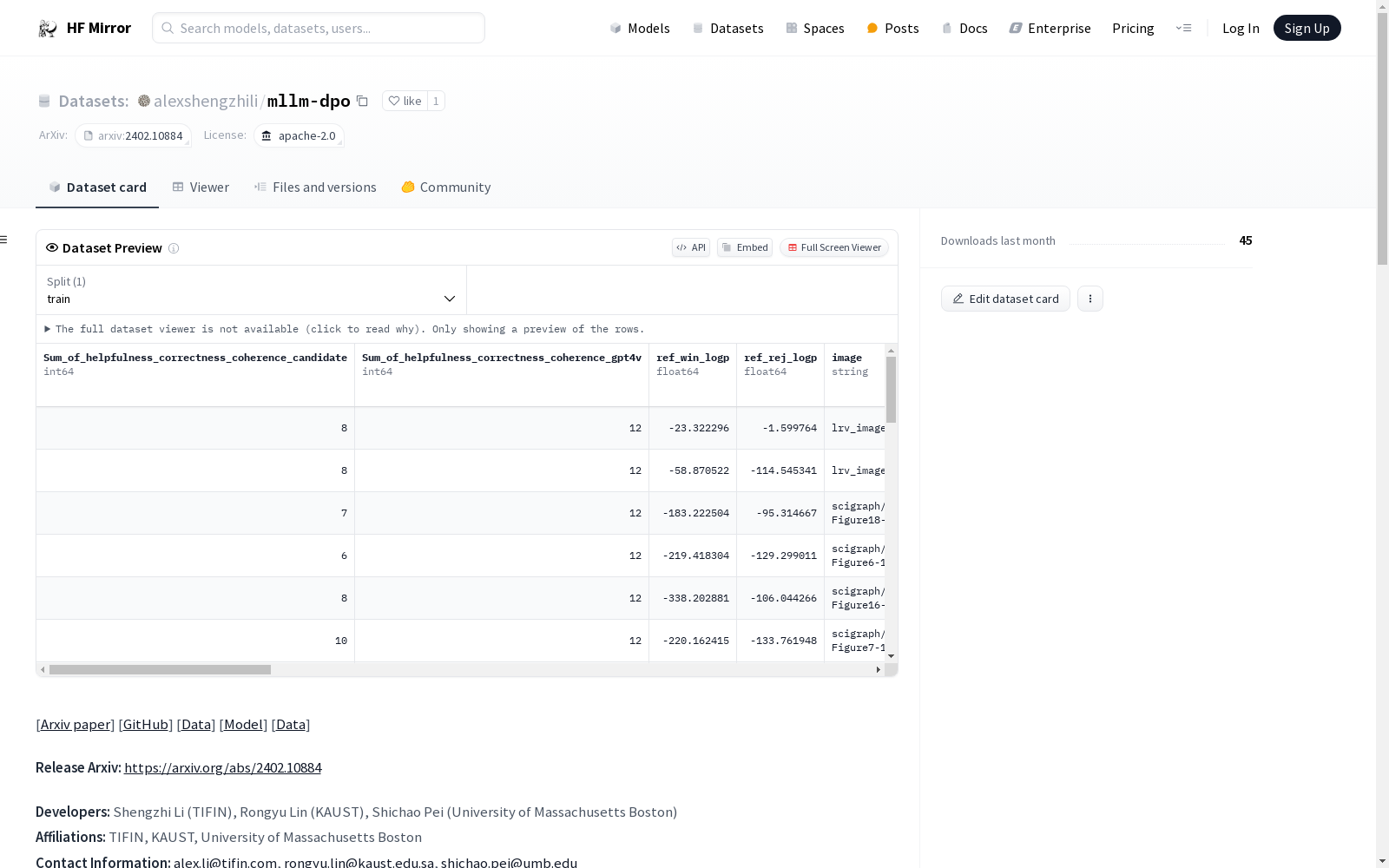Copy dataset name with the copy icon
Image resolution: width=1389 pixels, height=868 pixels.
coord(363,102)
